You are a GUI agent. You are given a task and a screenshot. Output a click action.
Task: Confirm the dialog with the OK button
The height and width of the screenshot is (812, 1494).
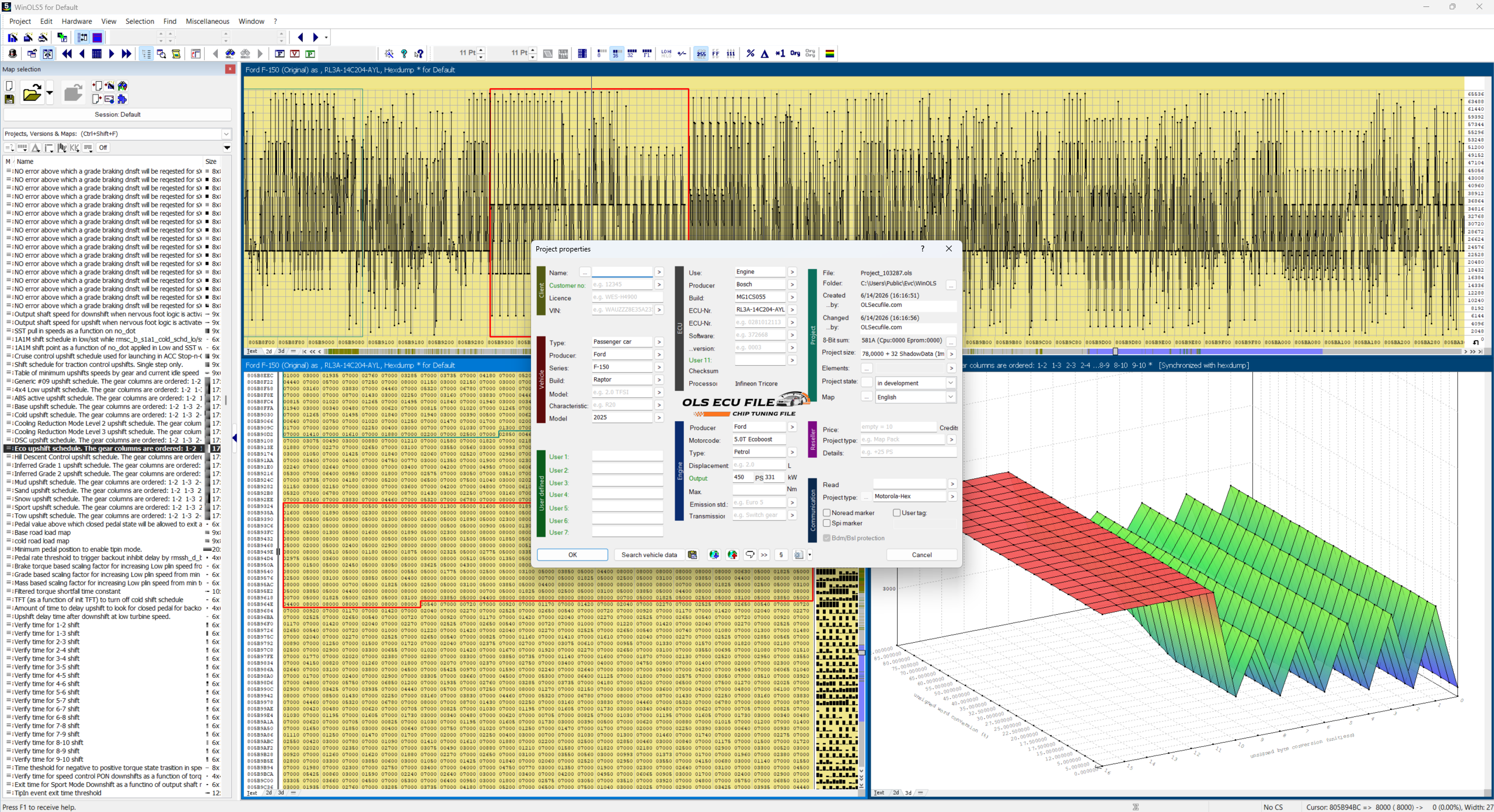point(573,555)
